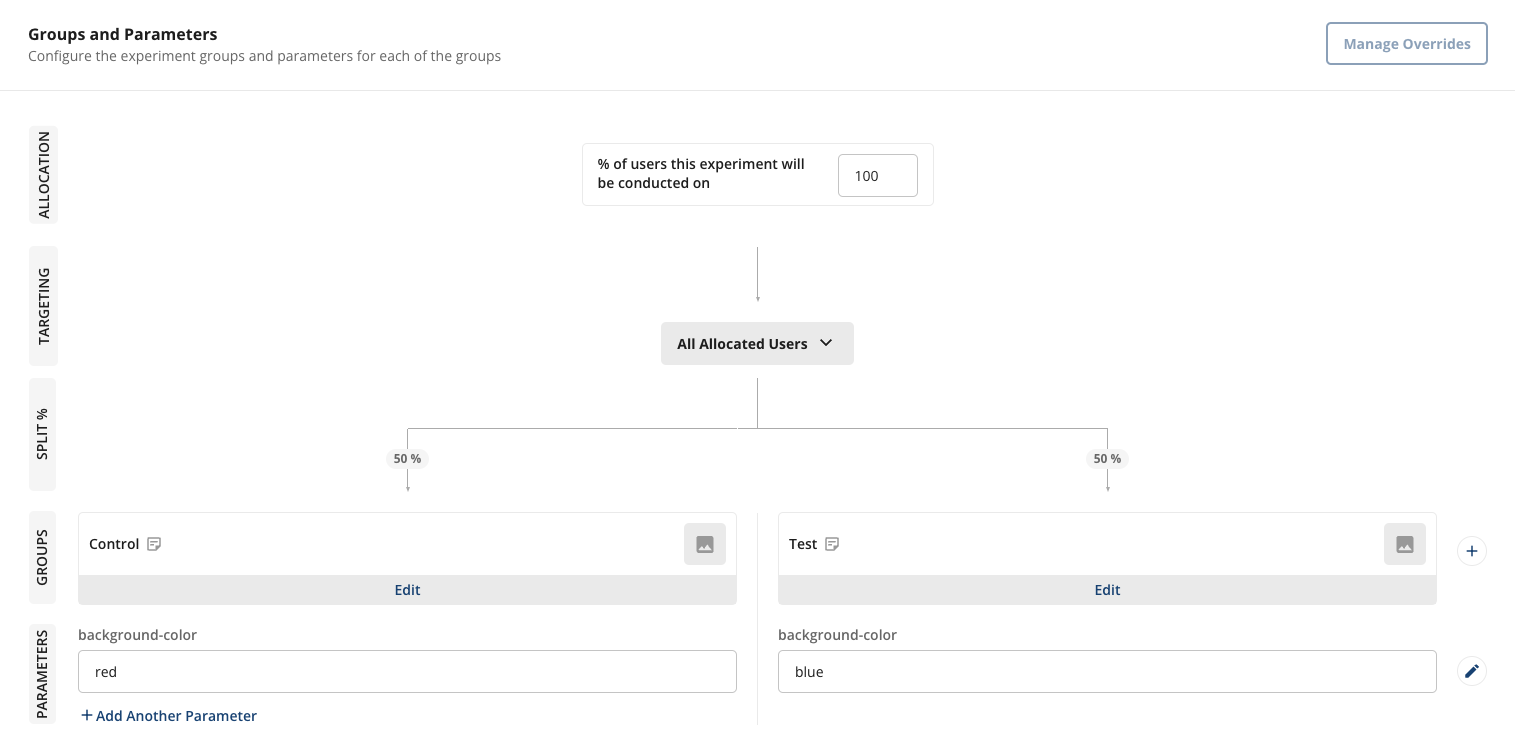The width and height of the screenshot is (1515, 749).
Task: Open the note icon beside Test
Action: 832,544
